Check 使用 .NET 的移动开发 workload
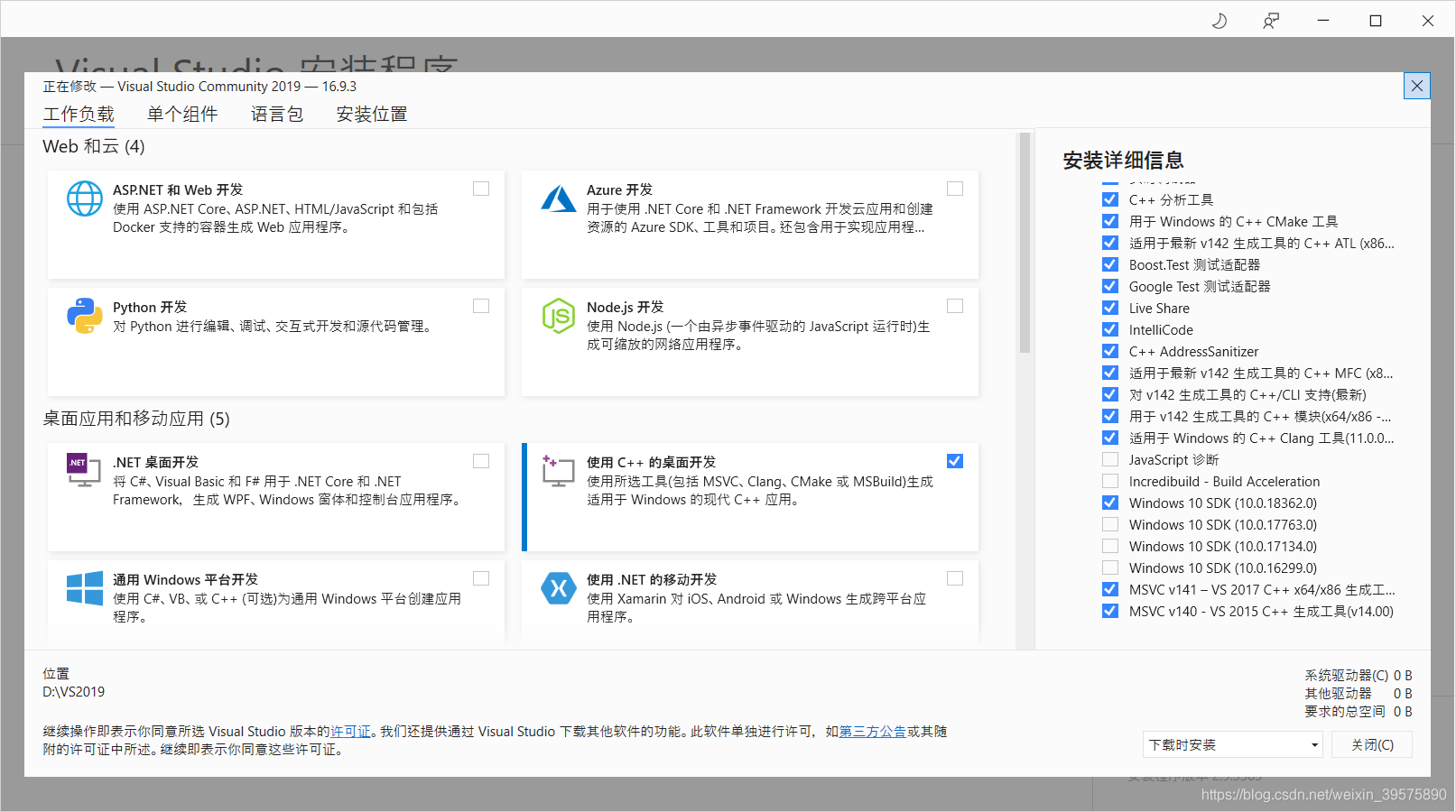Image resolution: width=1456 pixels, height=812 pixels. [x=955, y=578]
